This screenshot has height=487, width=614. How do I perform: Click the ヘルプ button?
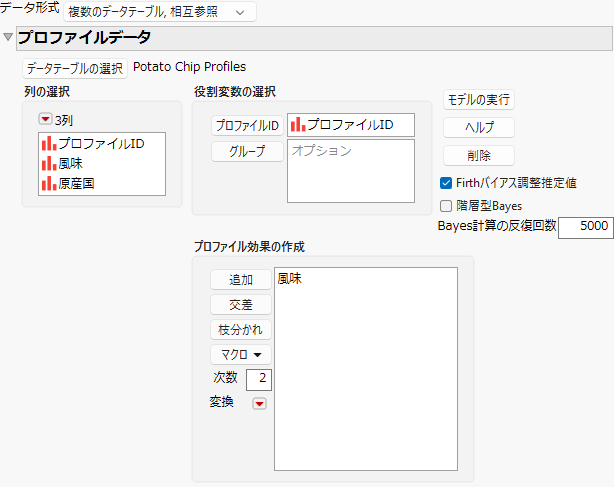(x=479, y=127)
